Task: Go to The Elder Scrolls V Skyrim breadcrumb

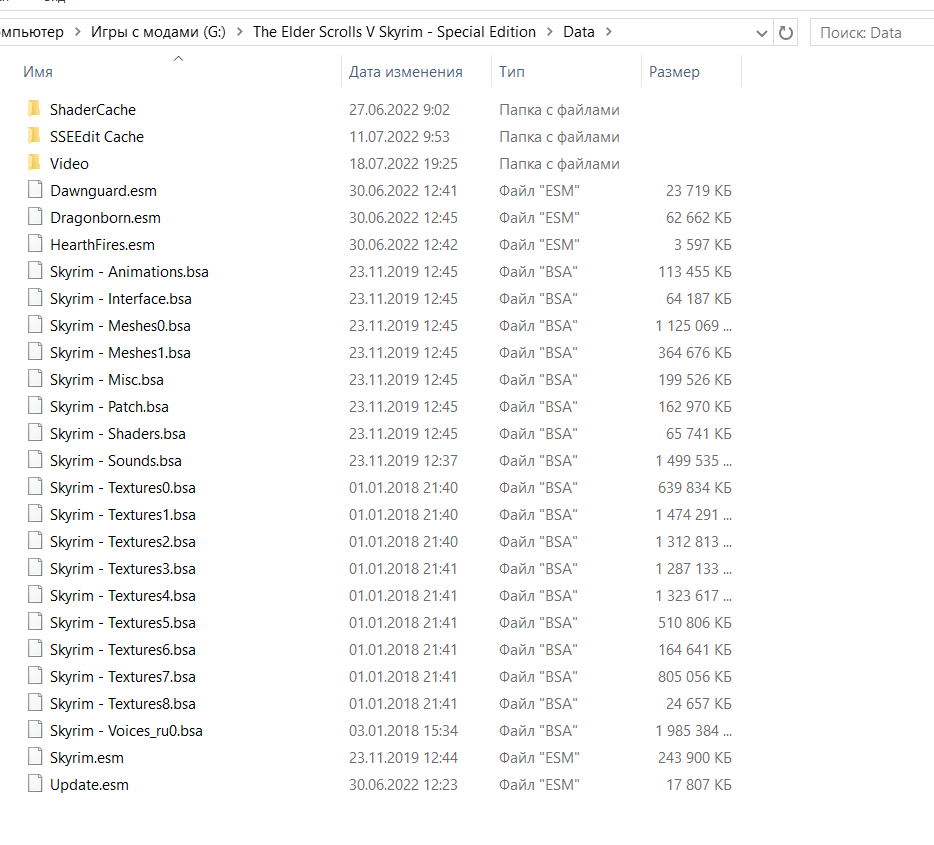Action: point(394,32)
